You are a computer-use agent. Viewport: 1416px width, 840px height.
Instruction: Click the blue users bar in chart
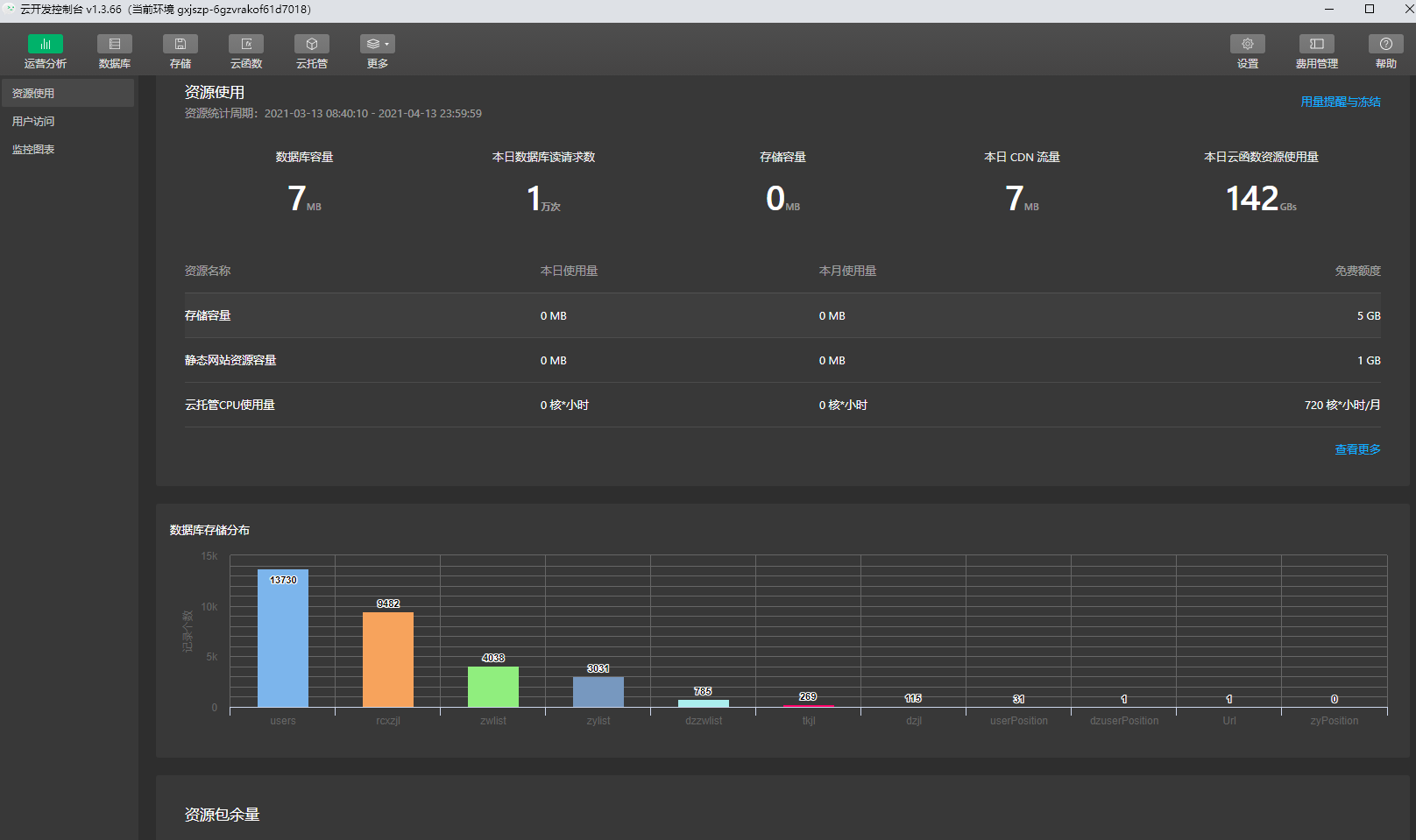[x=283, y=639]
